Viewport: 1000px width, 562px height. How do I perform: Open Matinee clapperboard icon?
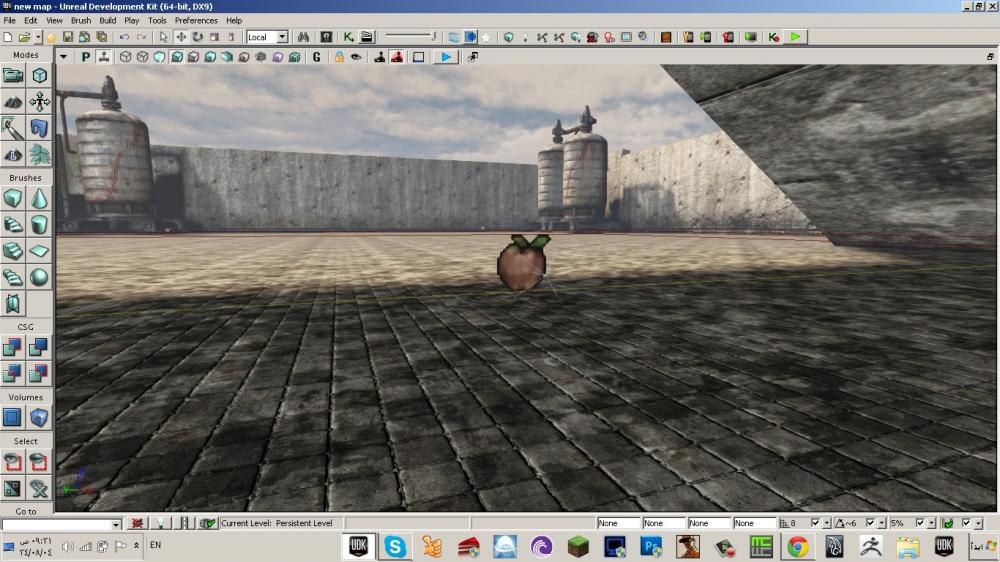point(367,37)
